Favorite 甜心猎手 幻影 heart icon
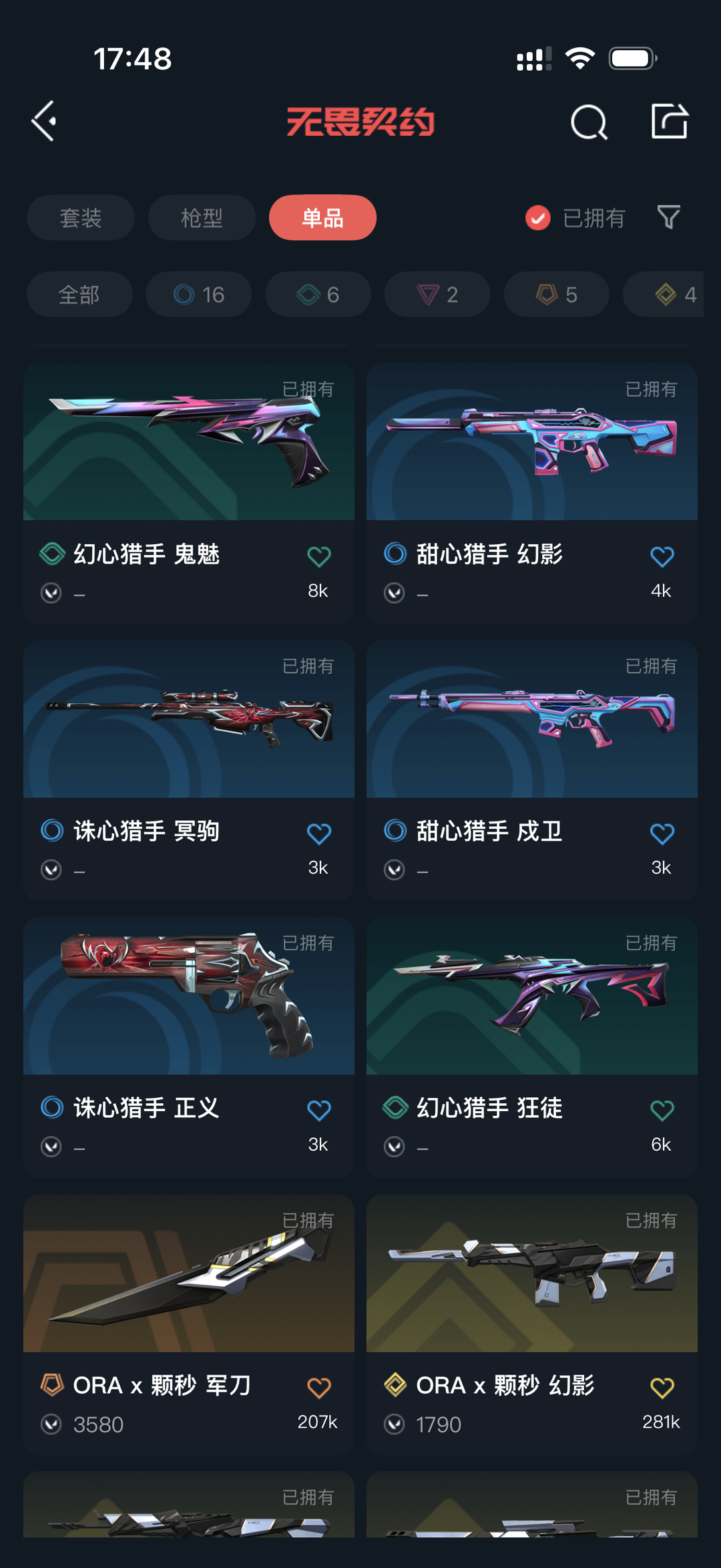This screenshot has height=1568, width=721. [662, 556]
